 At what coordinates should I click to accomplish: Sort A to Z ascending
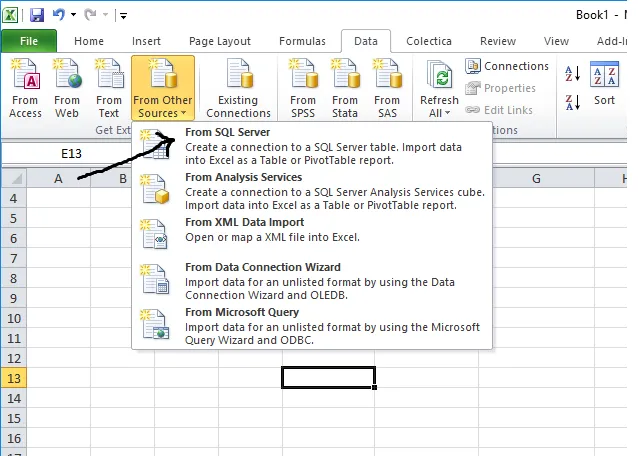tap(572, 74)
